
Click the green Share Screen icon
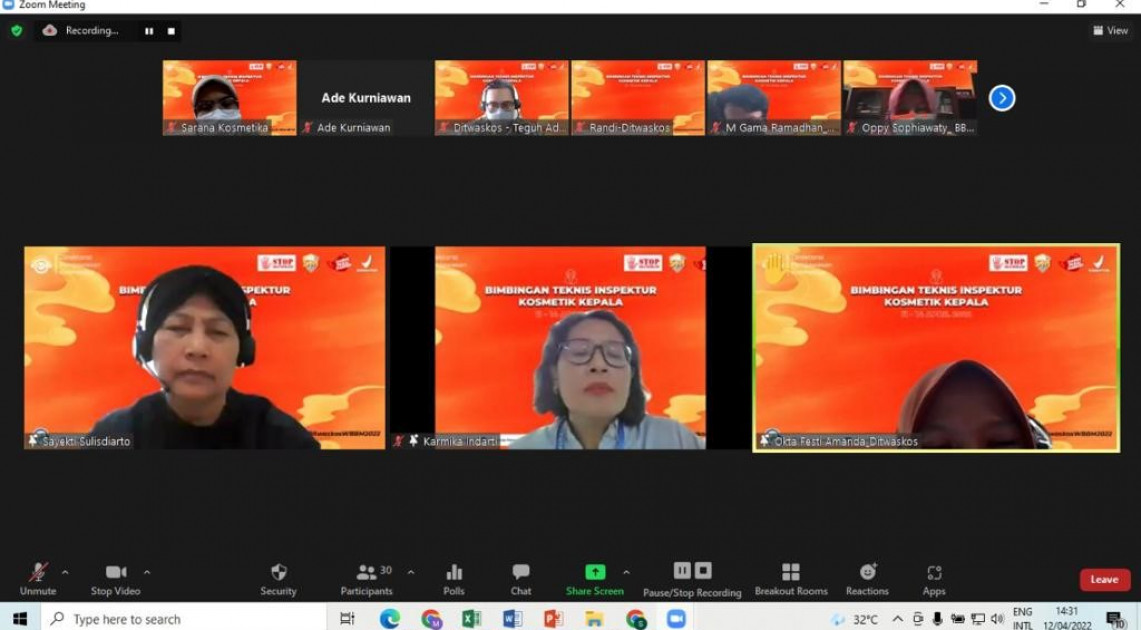pyautogui.click(x=595, y=572)
